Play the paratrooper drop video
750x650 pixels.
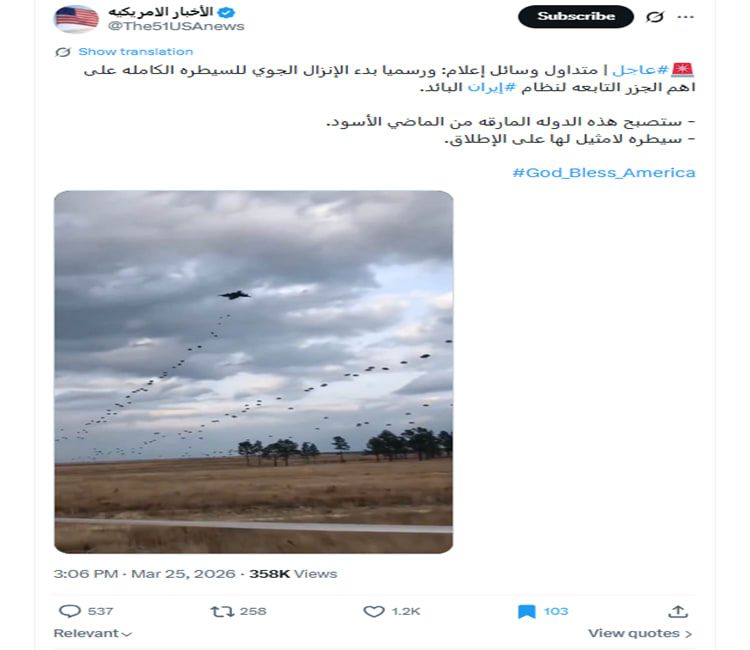pos(254,372)
